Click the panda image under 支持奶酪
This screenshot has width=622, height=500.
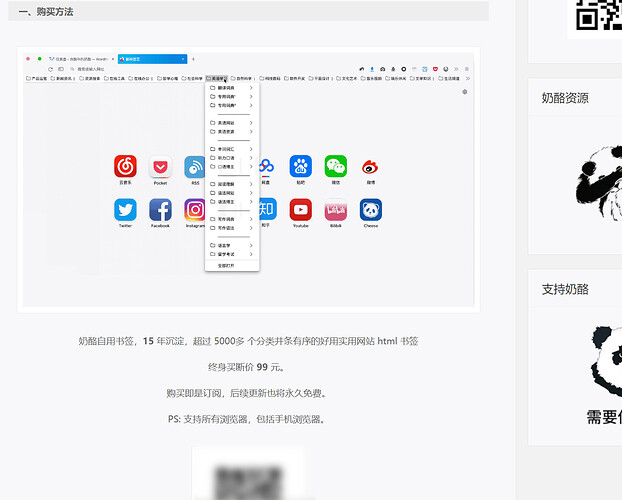(x=607, y=362)
